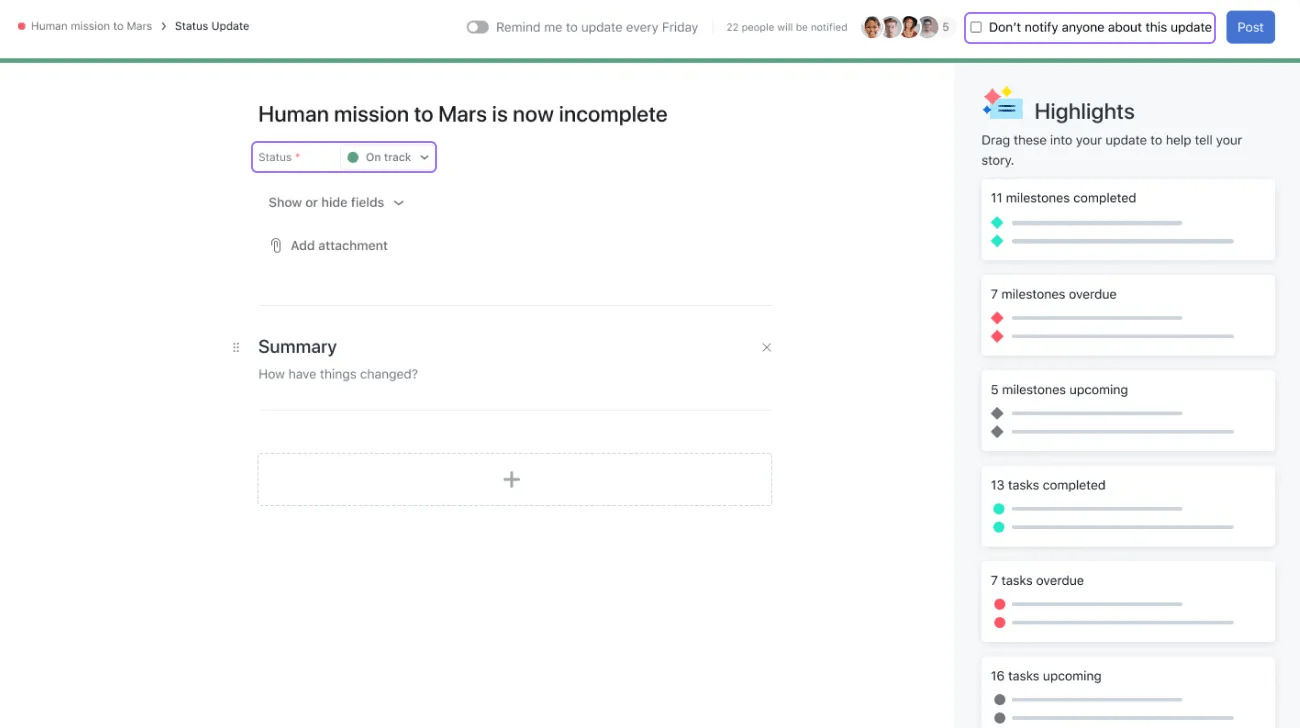Click the red diamond in milestones overdue card

pyautogui.click(x=996, y=319)
